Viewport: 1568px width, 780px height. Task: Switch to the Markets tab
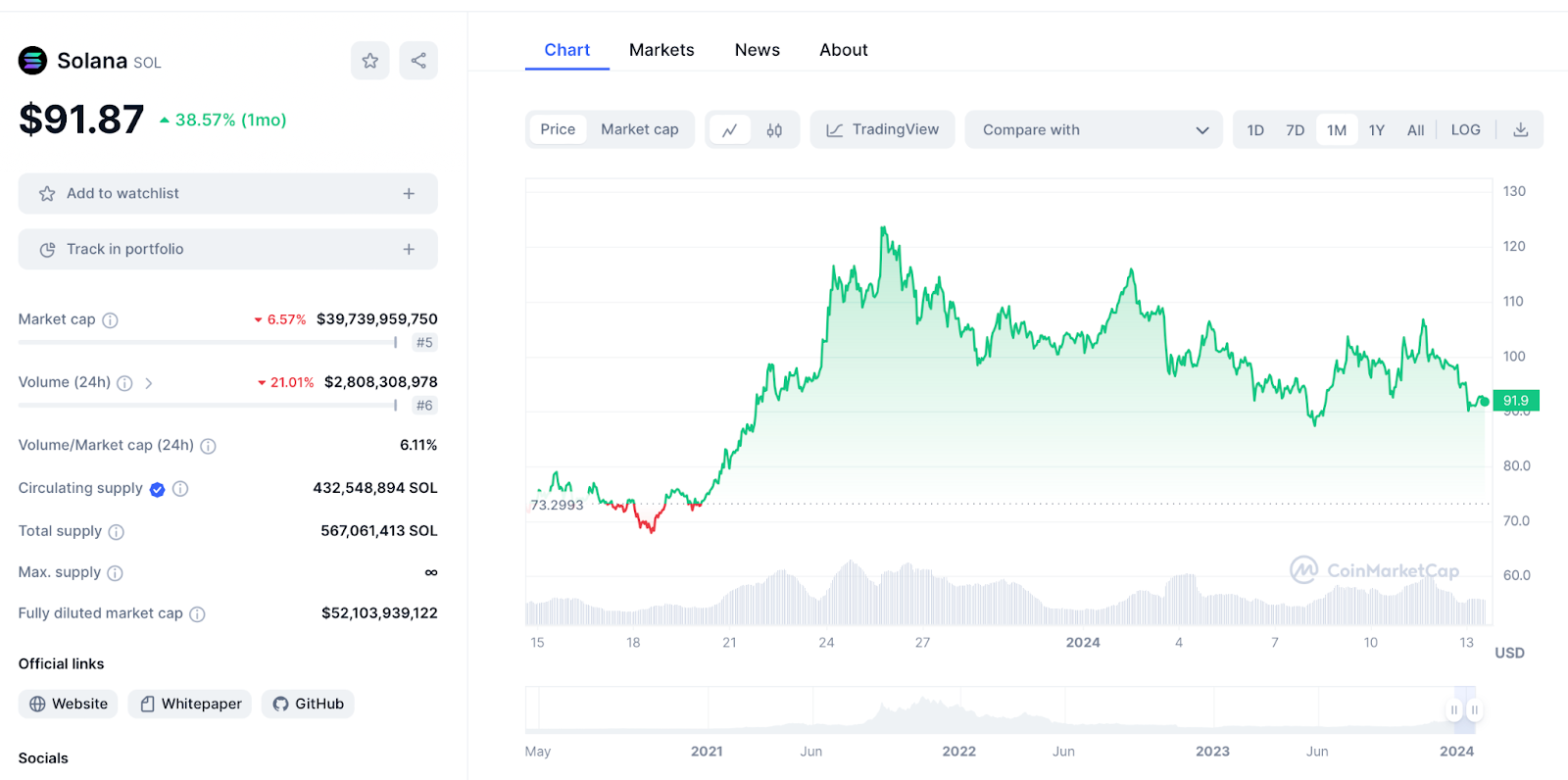pos(661,50)
